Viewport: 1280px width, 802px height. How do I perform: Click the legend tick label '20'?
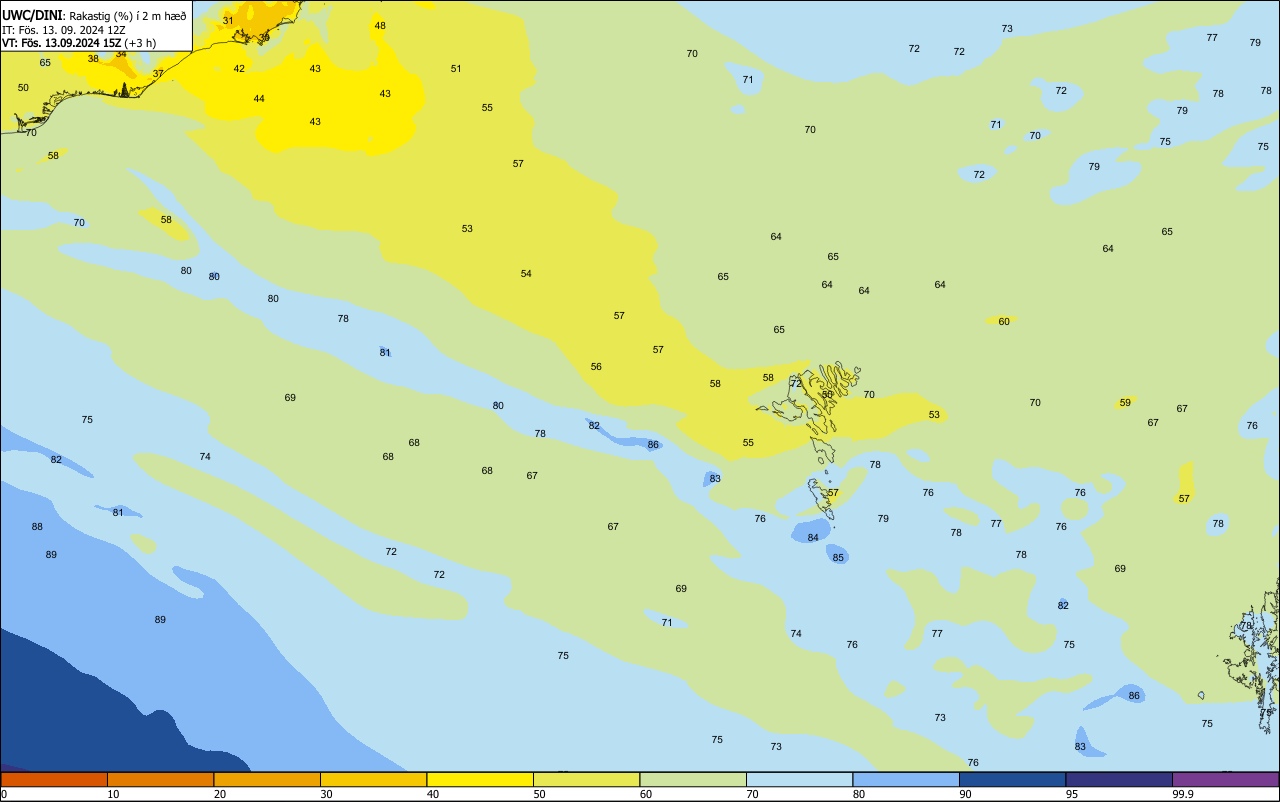coord(220,794)
